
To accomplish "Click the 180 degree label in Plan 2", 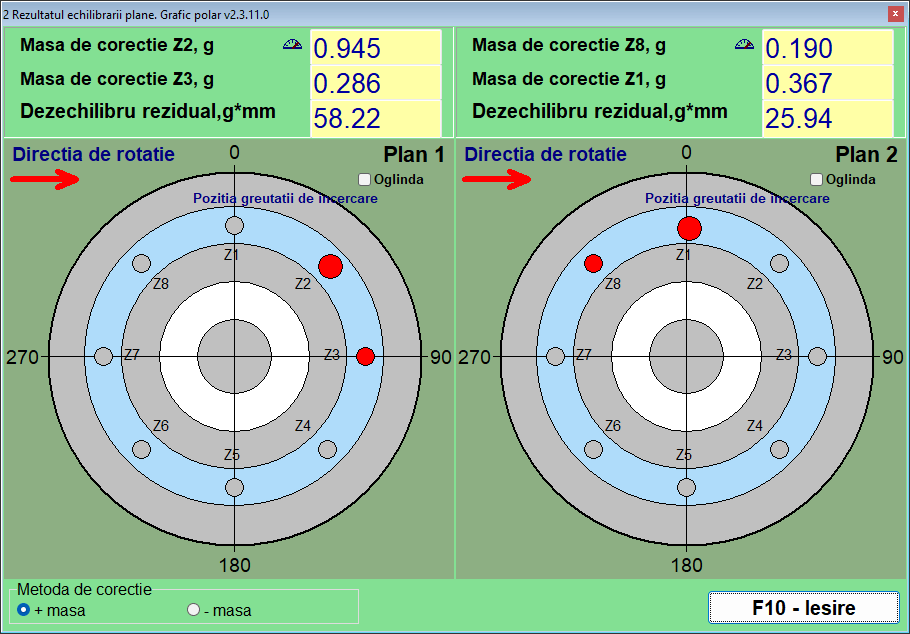I will click(x=687, y=565).
